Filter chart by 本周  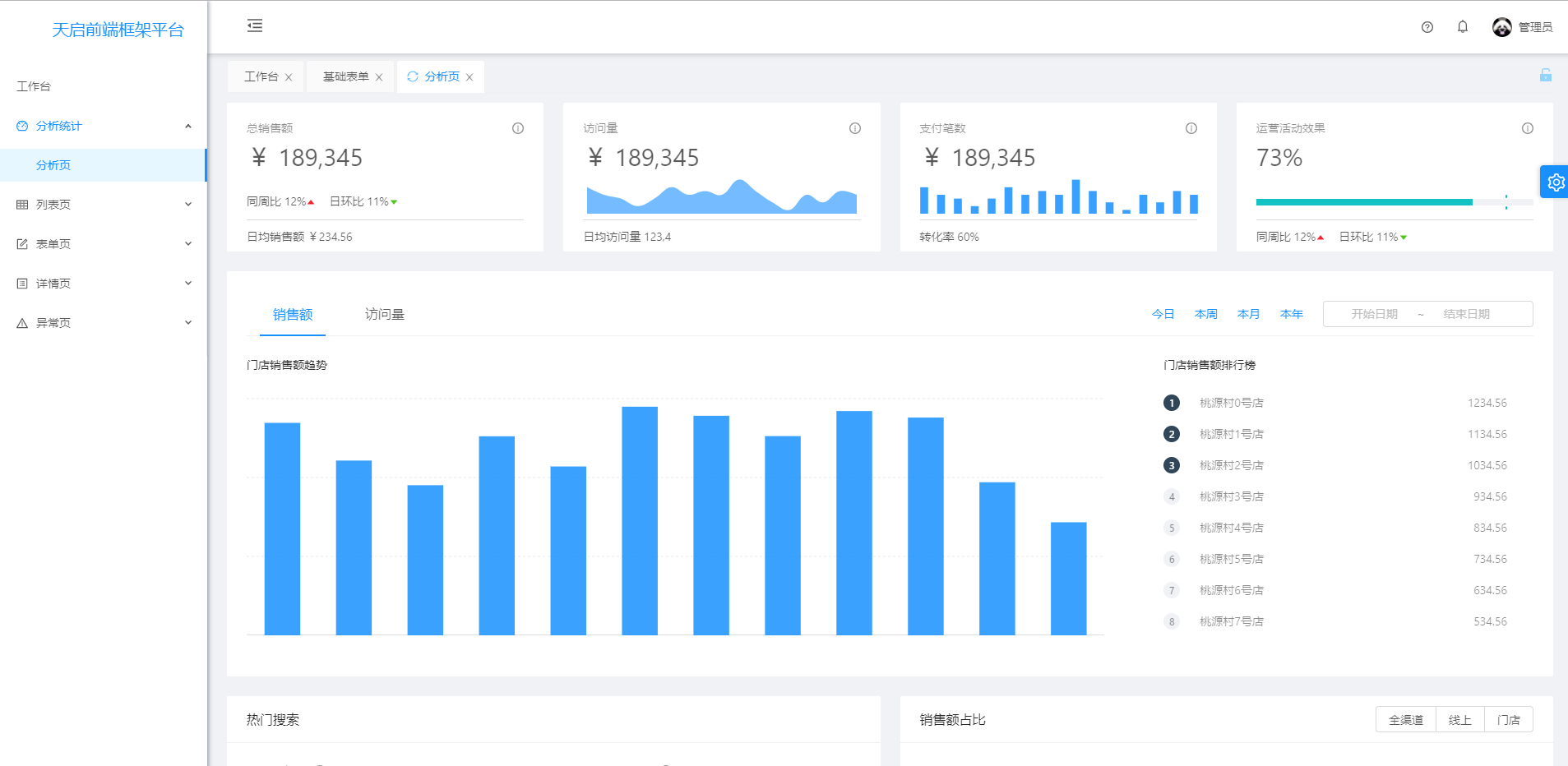click(x=1205, y=314)
